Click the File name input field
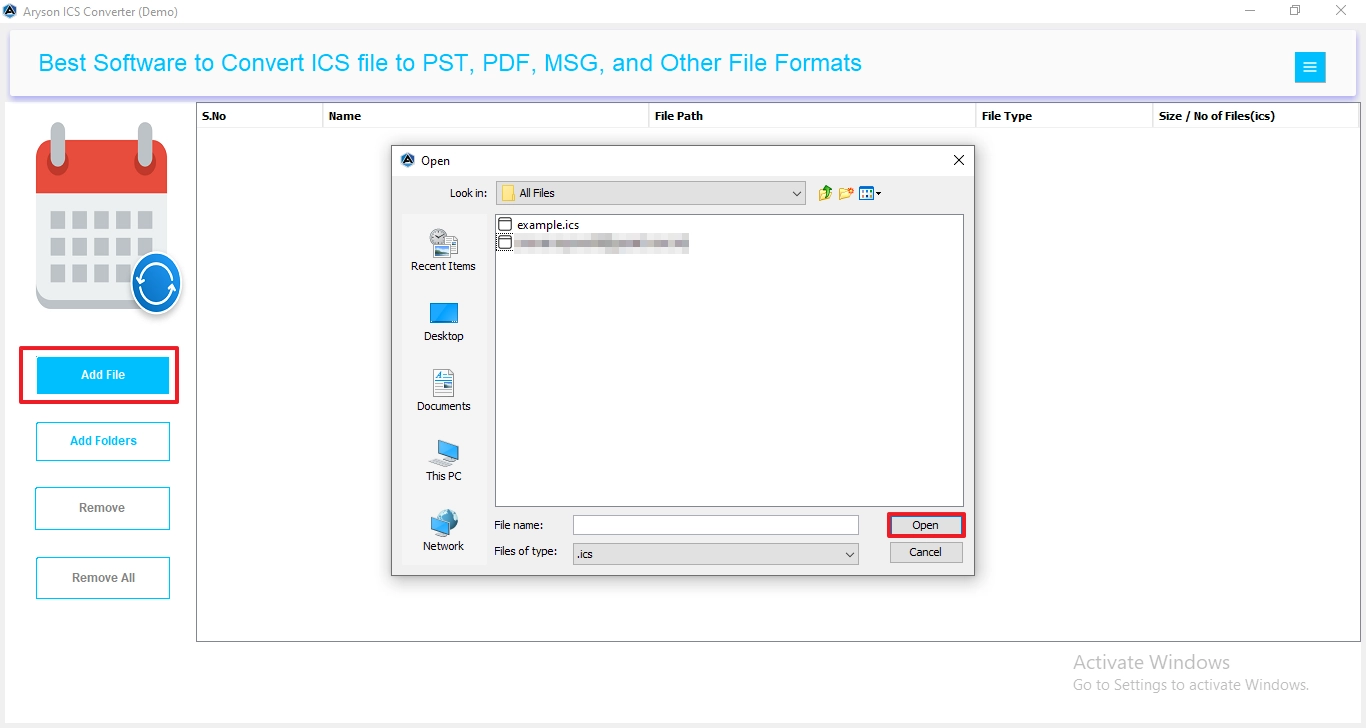The width and height of the screenshot is (1366, 728). pyautogui.click(x=715, y=525)
